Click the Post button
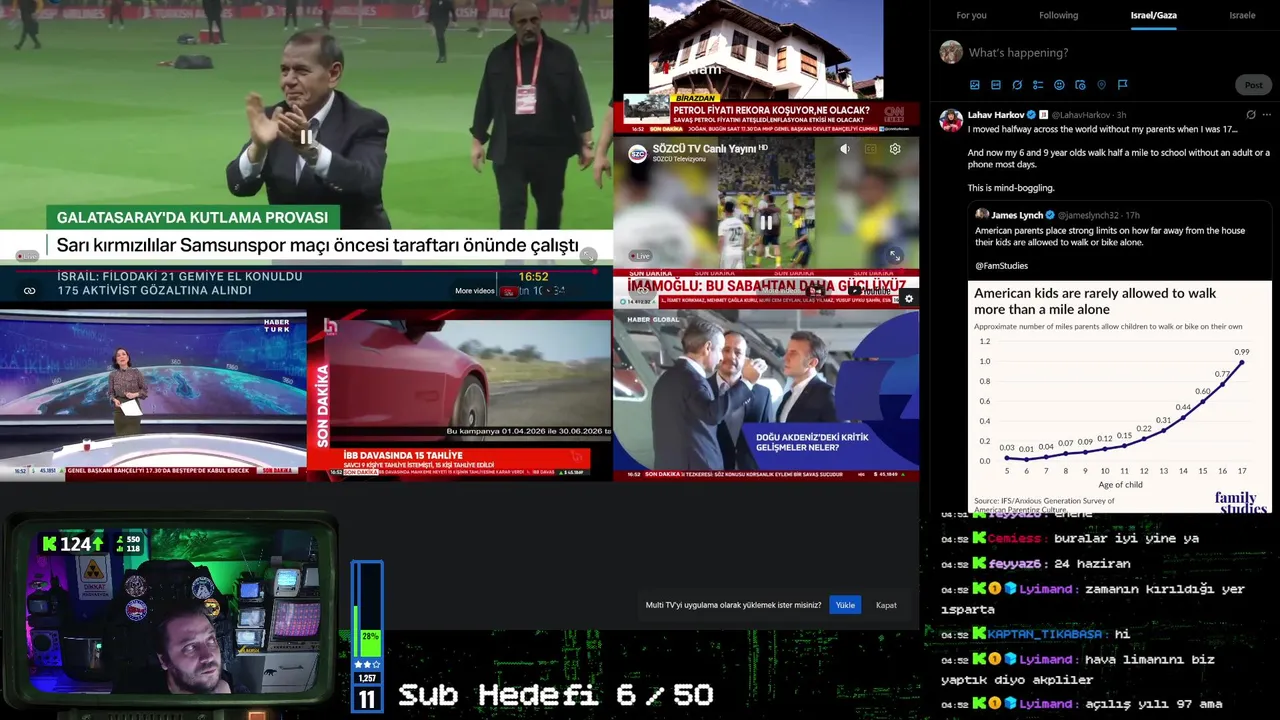The width and height of the screenshot is (1280, 720). coord(1253,85)
